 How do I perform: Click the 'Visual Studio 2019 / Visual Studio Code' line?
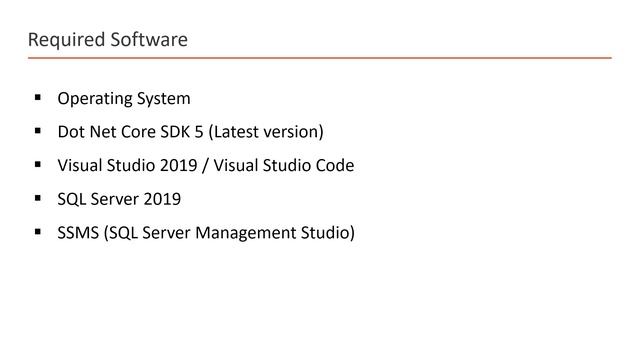coord(206,165)
